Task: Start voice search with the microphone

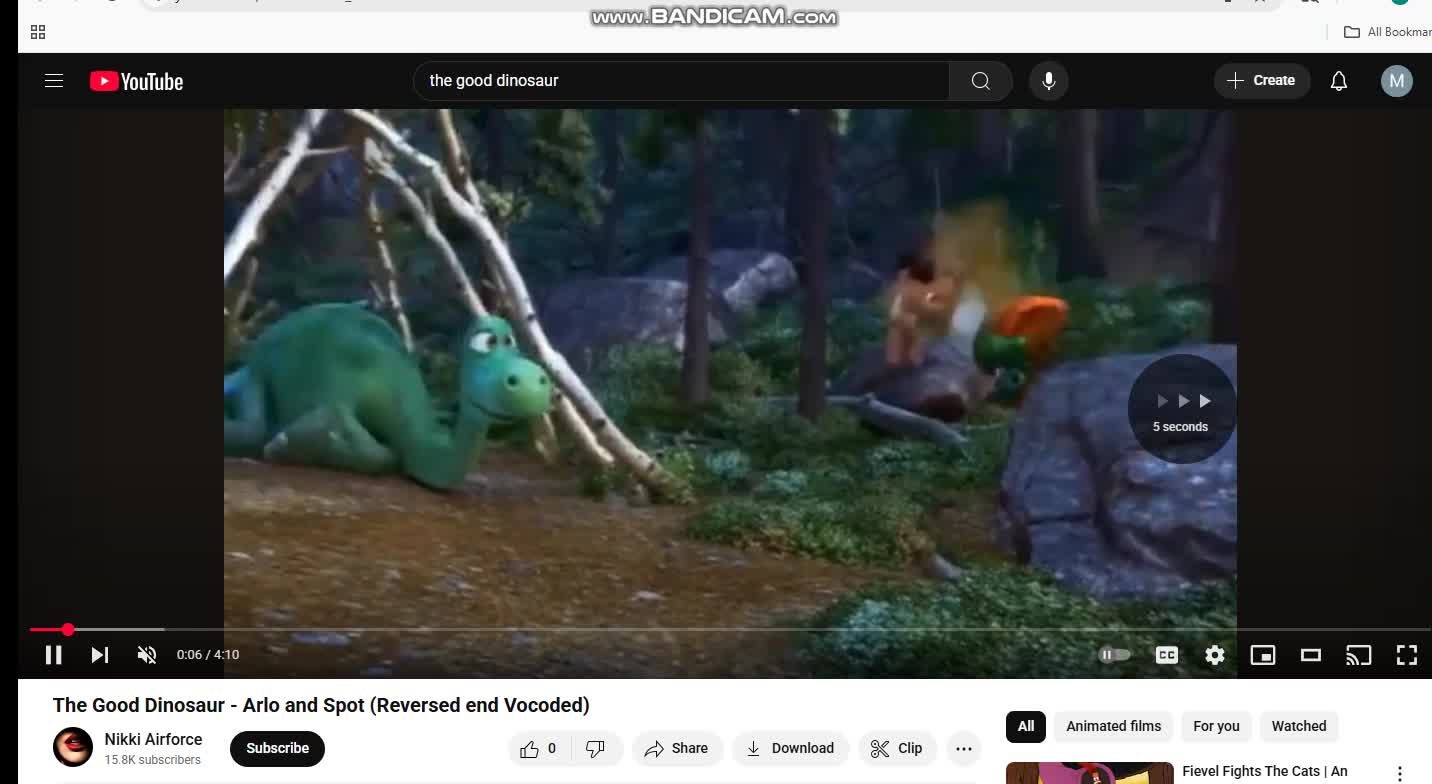Action: (x=1048, y=81)
